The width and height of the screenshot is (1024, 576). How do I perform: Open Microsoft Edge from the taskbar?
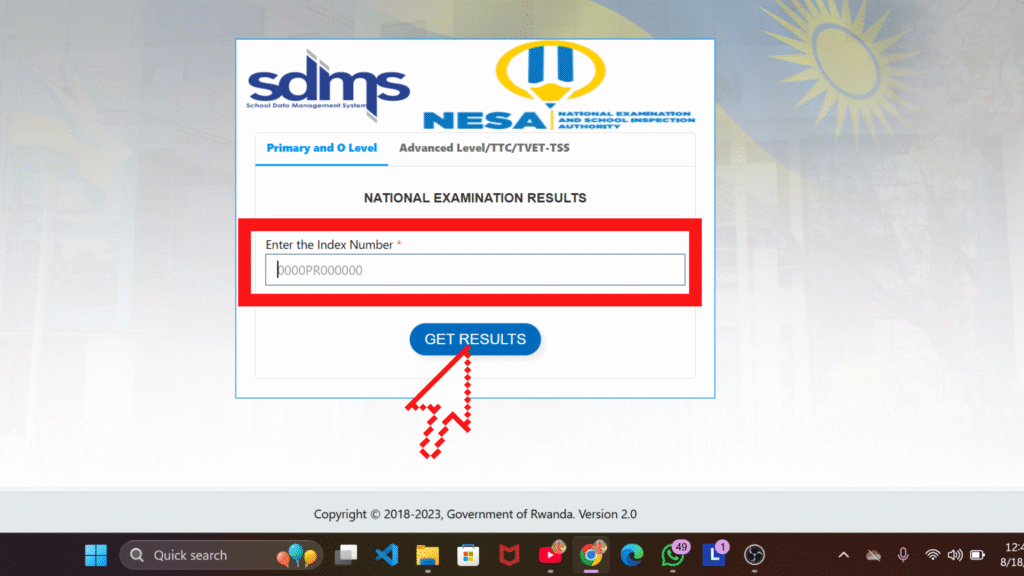click(632, 555)
